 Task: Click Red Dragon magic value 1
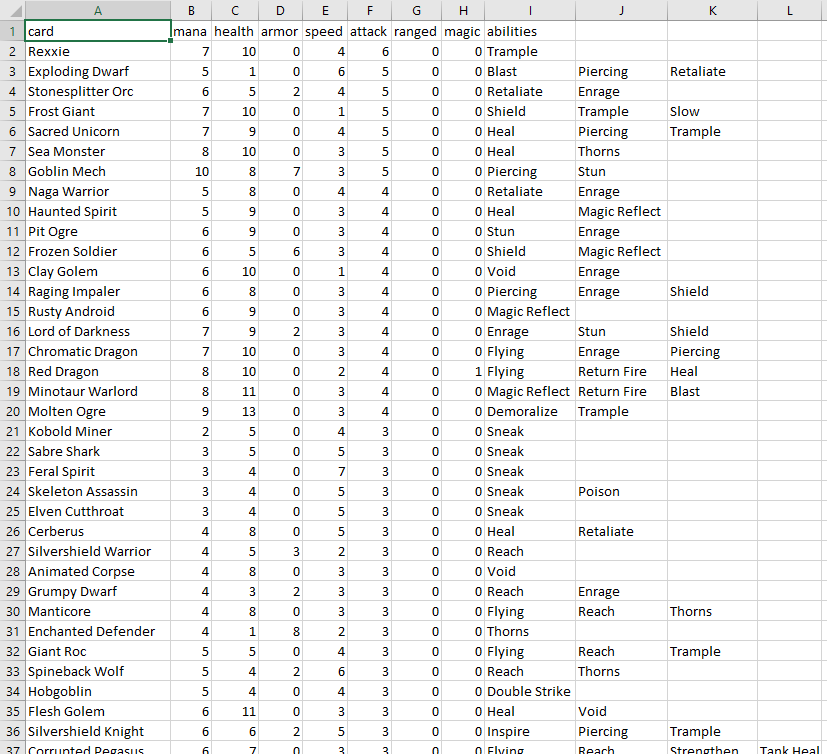463,372
